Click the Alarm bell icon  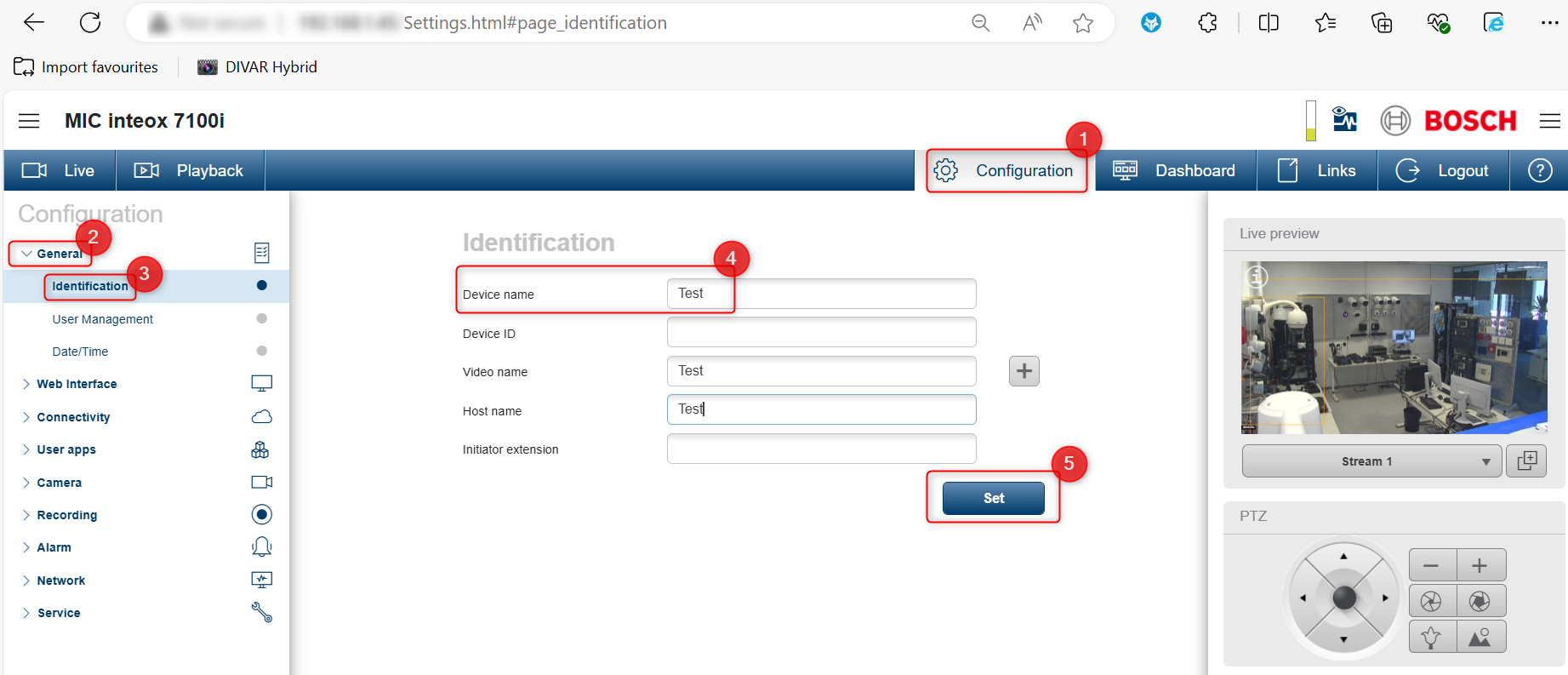tap(262, 546)
